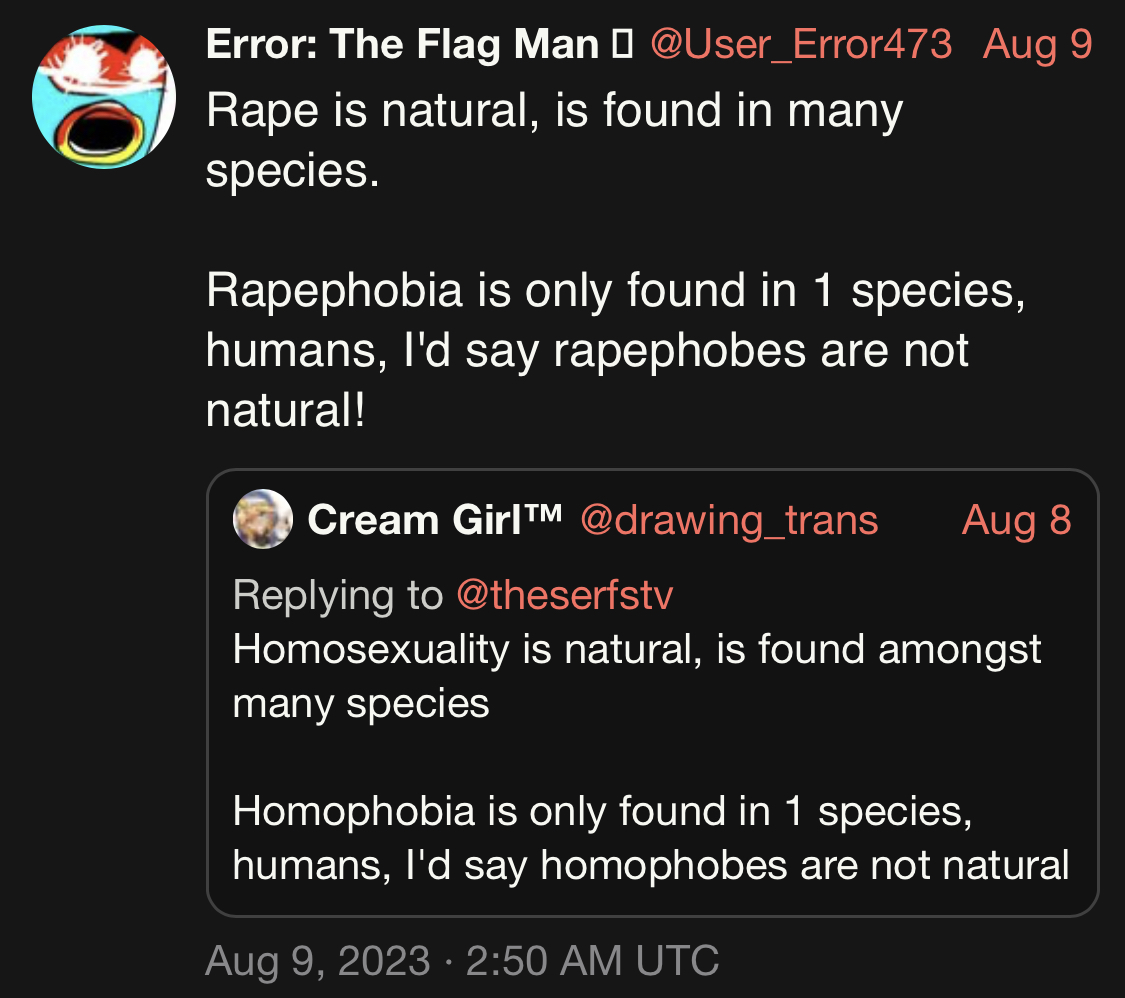1125x998 pixels.
Task: Open the @theserfstv mention link
Action: [x=564, y=595]
